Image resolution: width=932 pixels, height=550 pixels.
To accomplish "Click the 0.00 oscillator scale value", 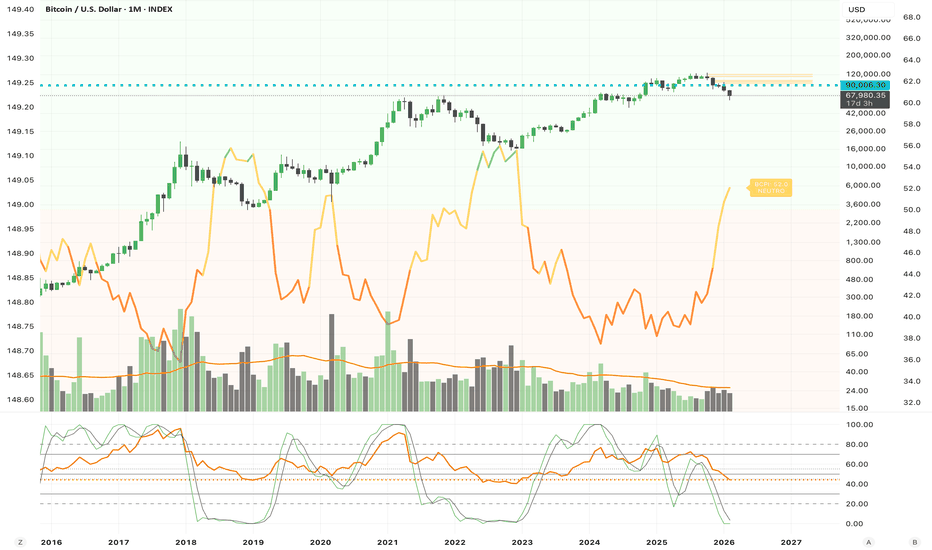I will point(855,524).
